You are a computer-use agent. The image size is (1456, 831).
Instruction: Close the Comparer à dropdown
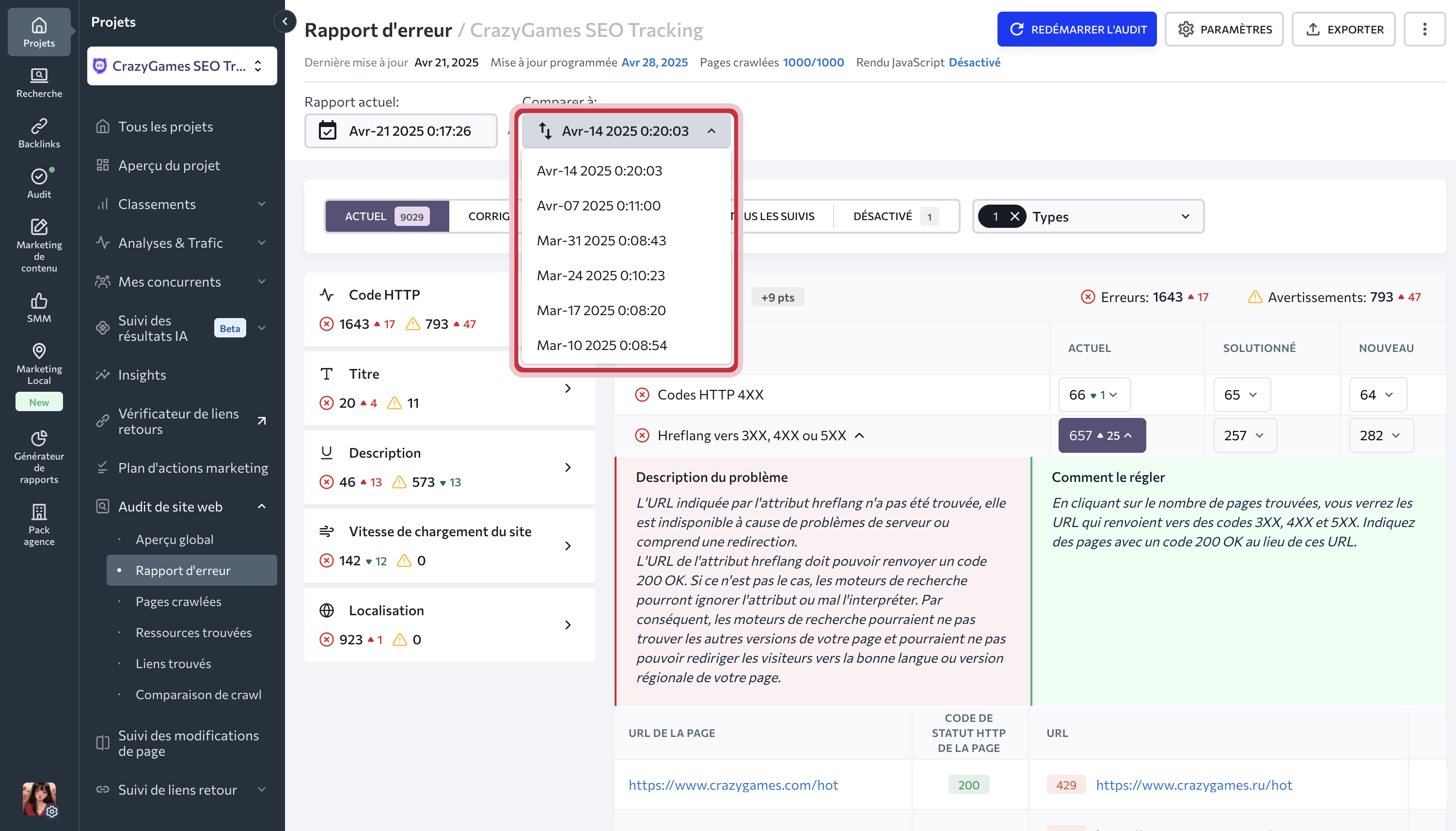pyautogui.click(x=626, y=131)
